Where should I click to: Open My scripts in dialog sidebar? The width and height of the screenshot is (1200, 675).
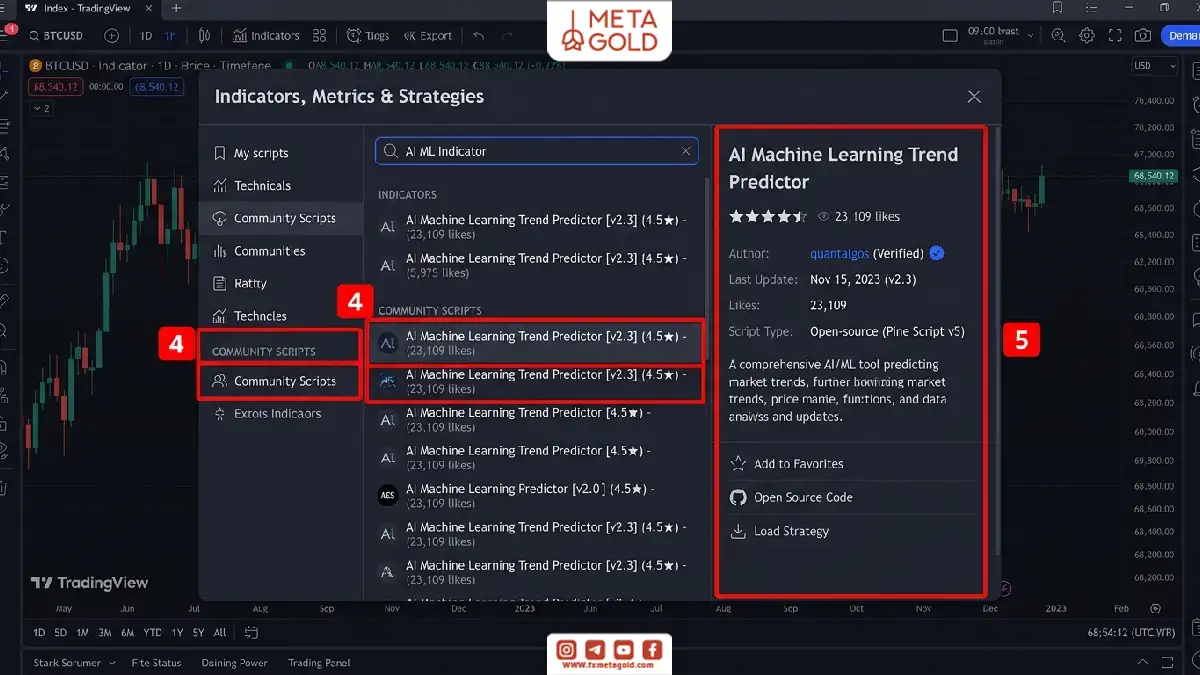pos(281,153)
